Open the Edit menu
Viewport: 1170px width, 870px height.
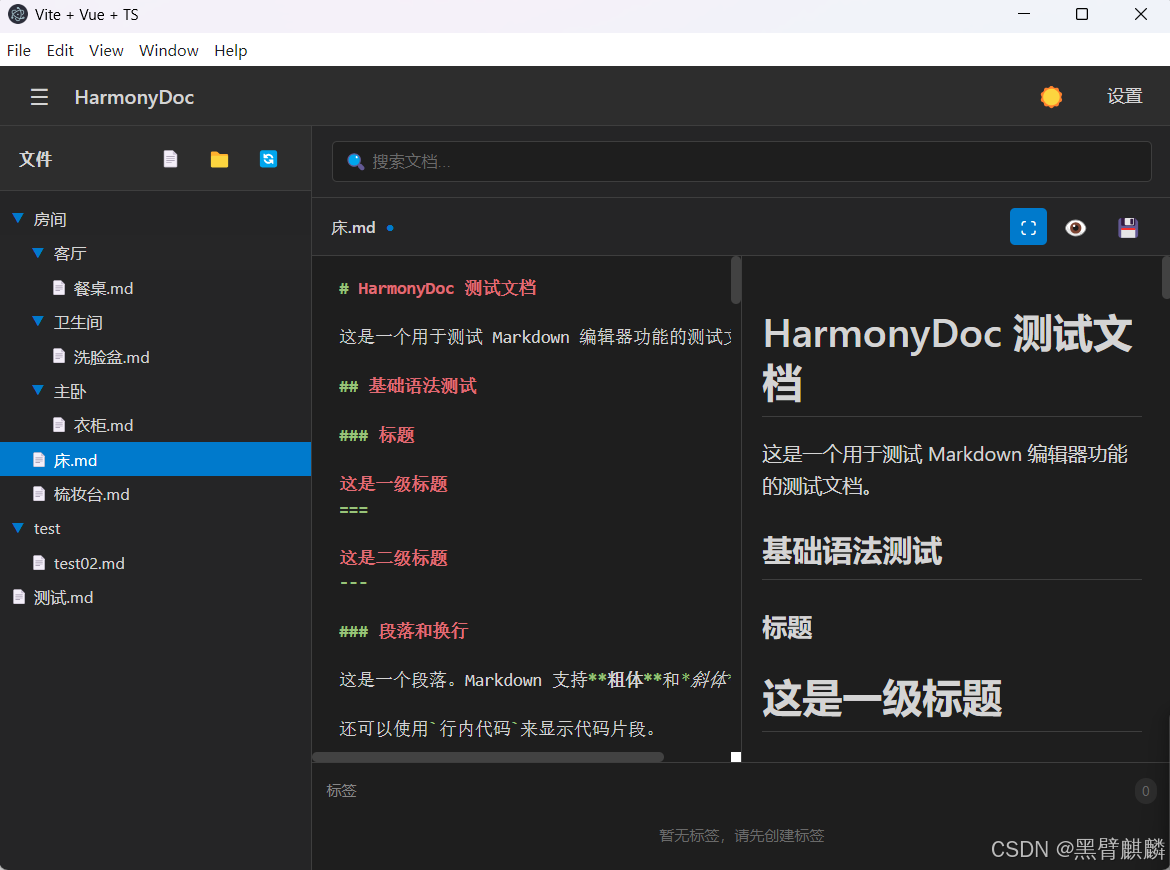(x=60, y=51)
